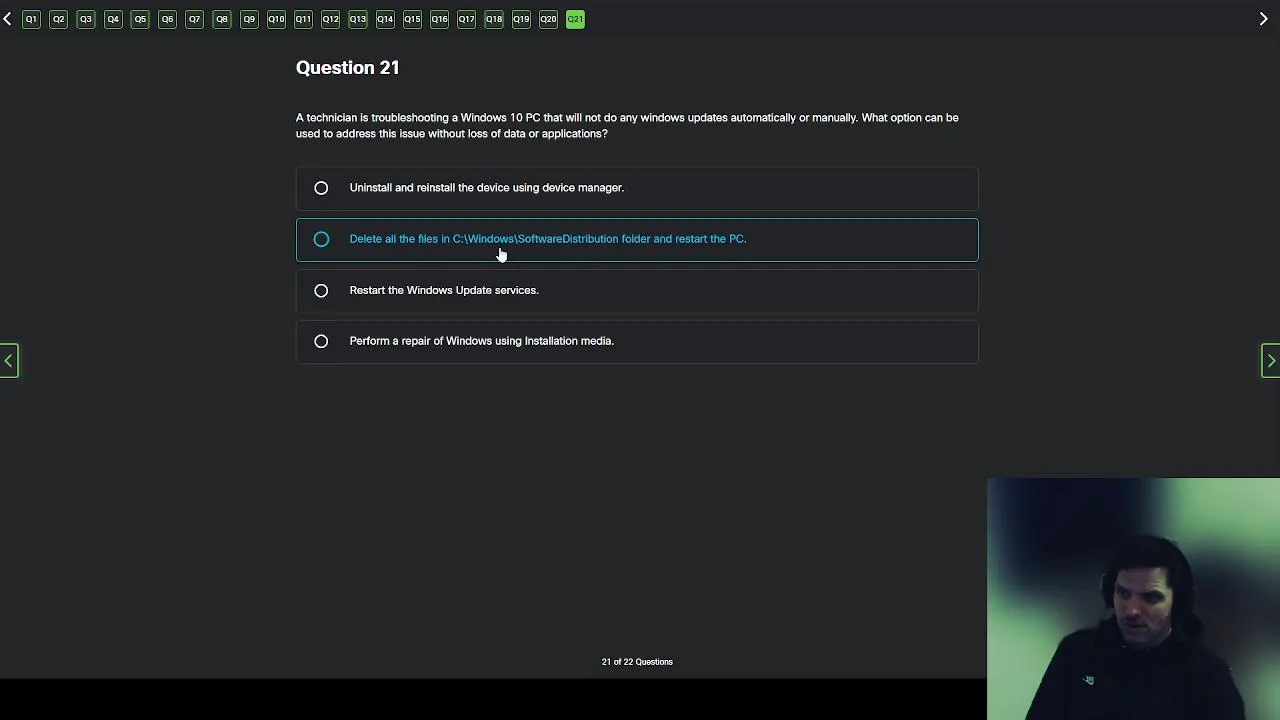This screenshot has height=720, width=1280.
Task: Click answer text 'Perform a repair of Windows'
Action: click(420, 341)
